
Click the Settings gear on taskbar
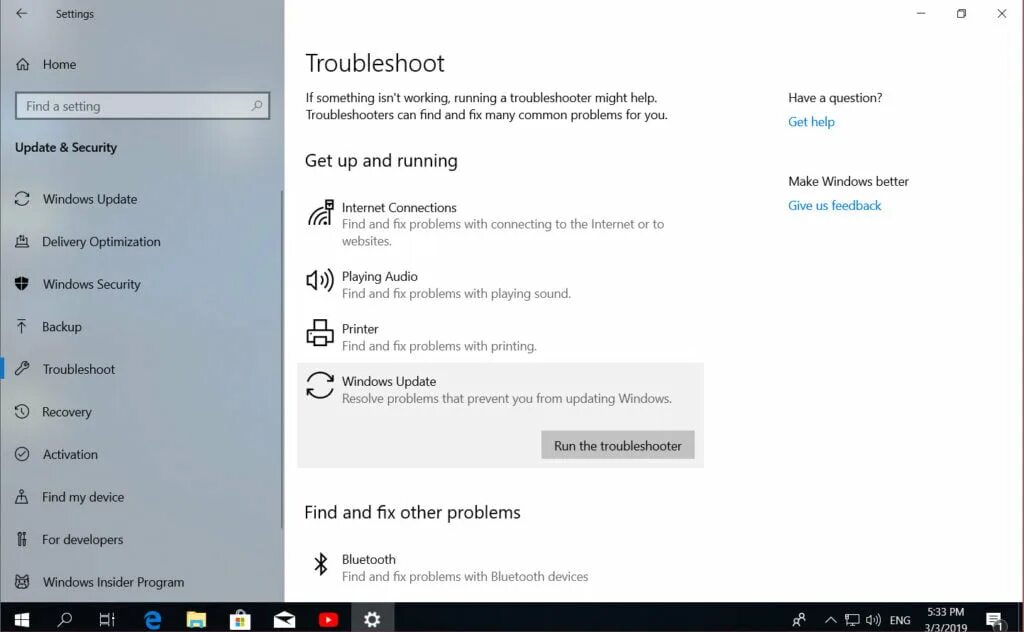pyautogui.click(x=372, y=619)
